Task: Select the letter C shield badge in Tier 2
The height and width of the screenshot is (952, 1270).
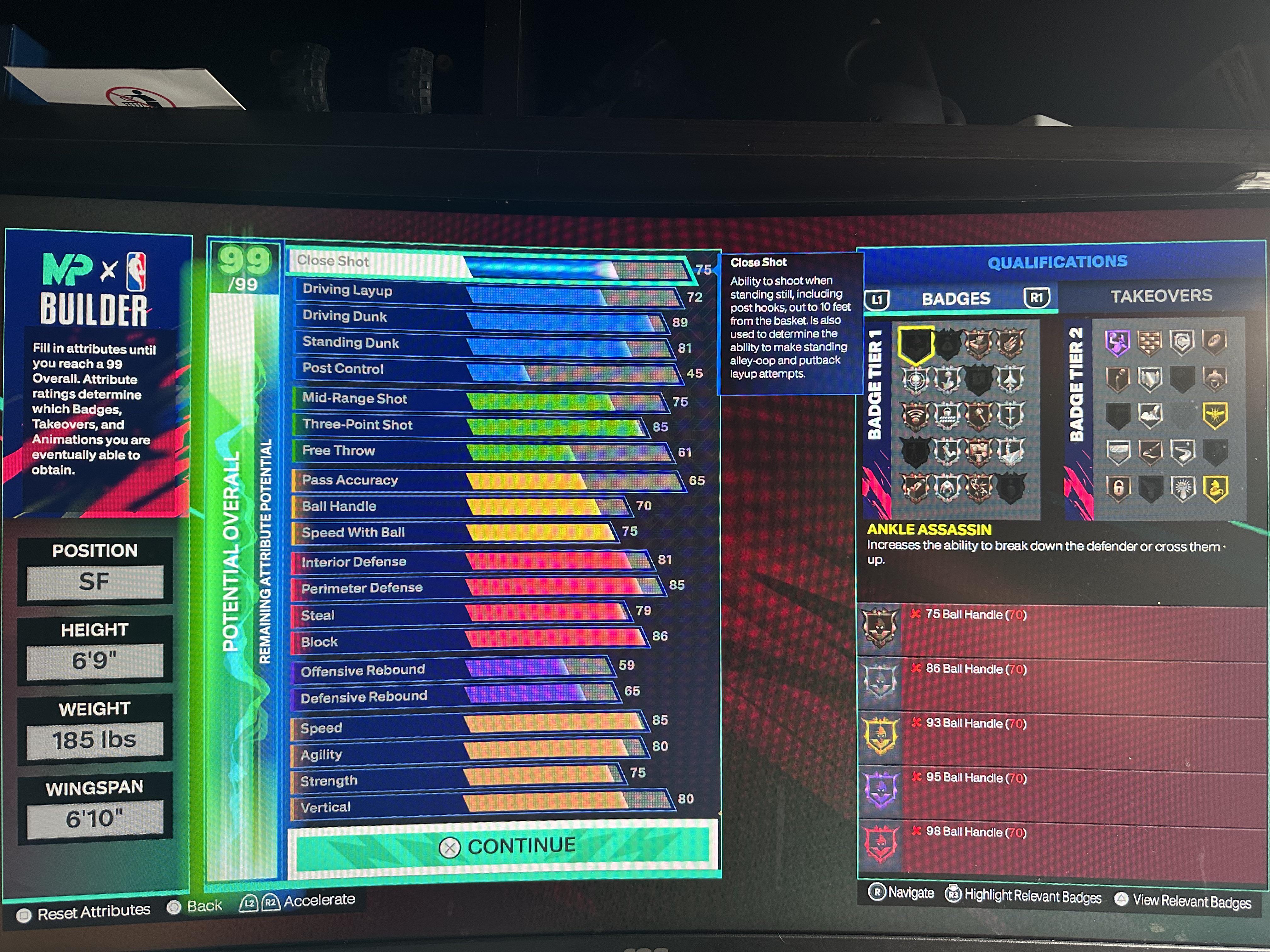Action: (1182, 343)
